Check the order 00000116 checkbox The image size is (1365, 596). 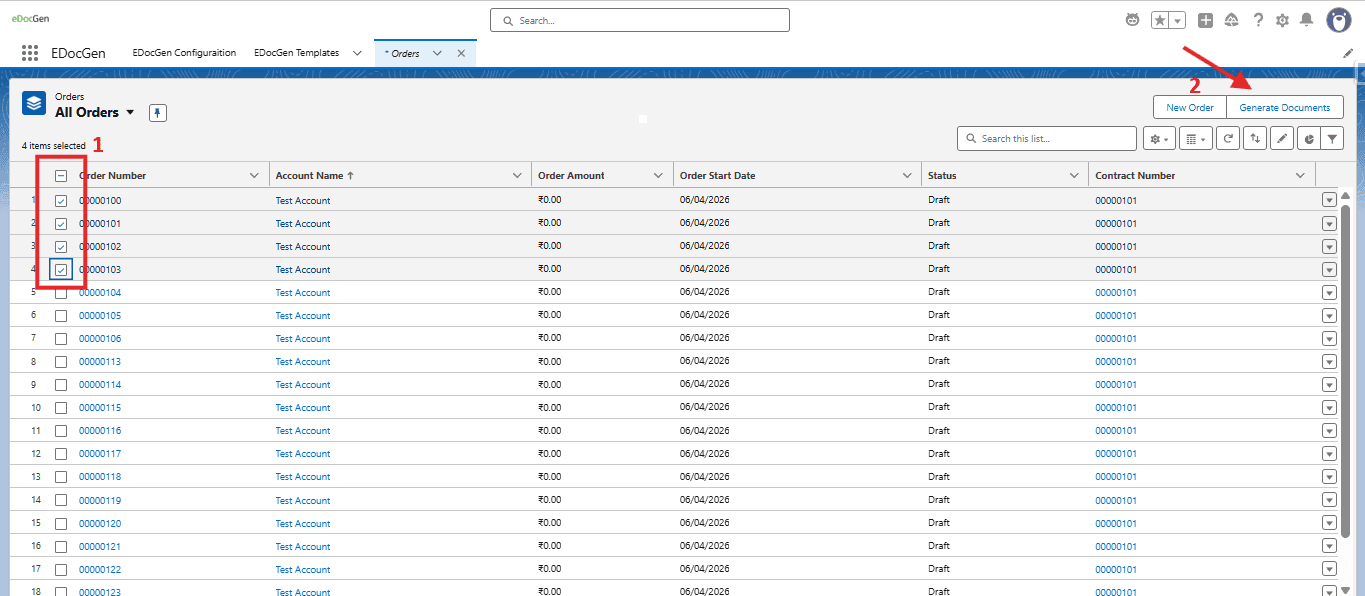(x=61, y=431)
